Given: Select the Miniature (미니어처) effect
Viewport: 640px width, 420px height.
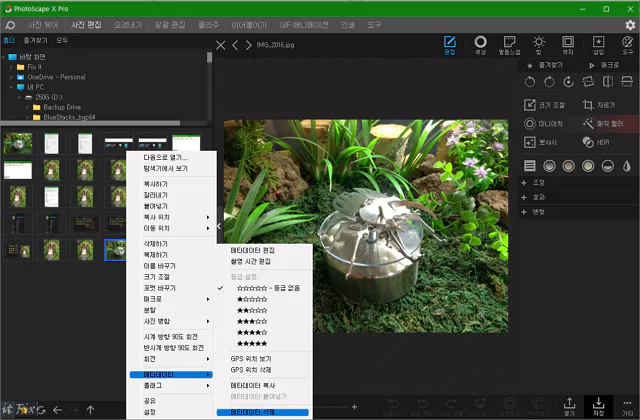Looking at the screenshot, I should [543, 124].
